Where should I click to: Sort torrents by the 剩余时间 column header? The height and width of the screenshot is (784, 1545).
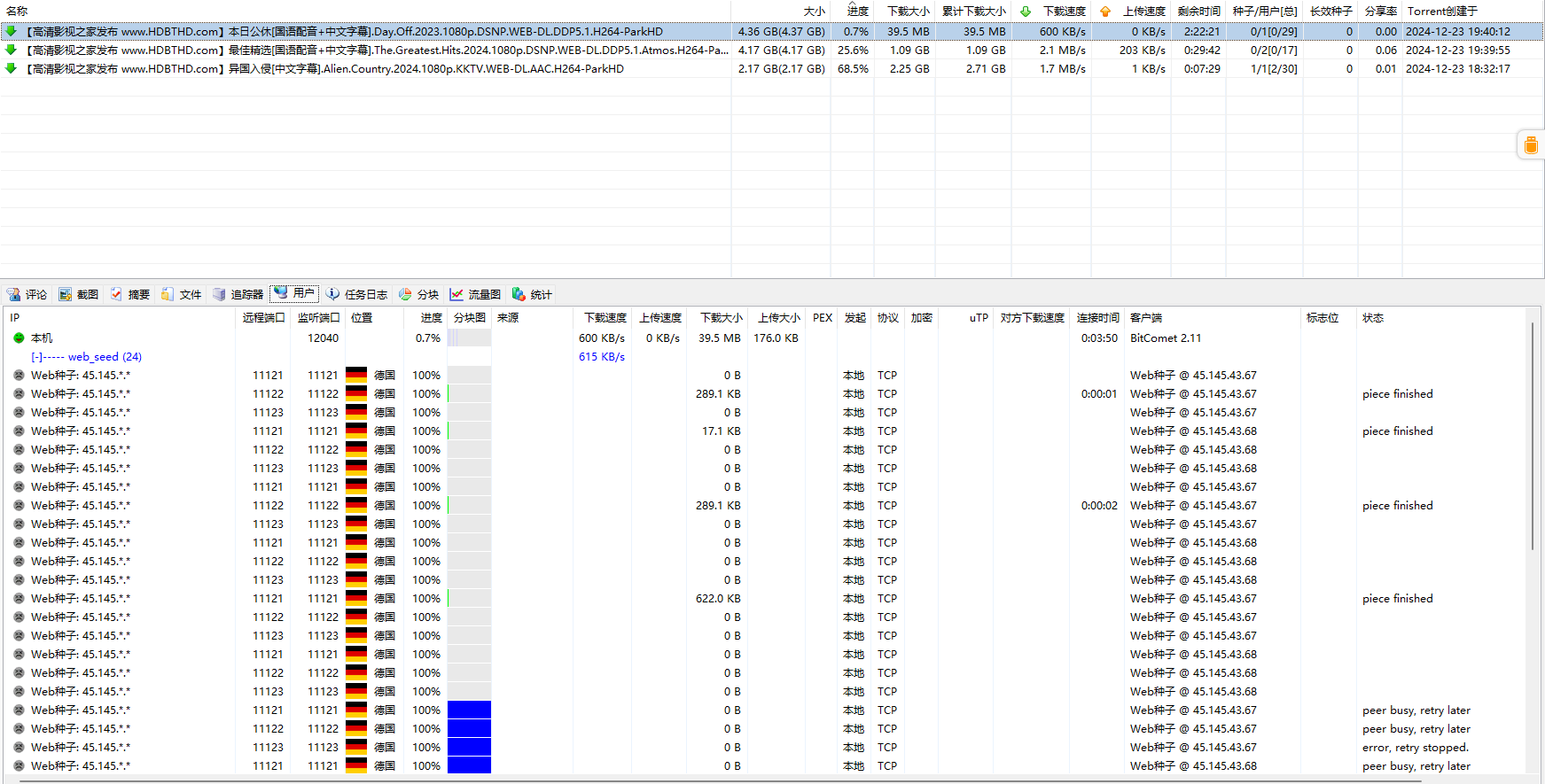tap(1198, 11)
